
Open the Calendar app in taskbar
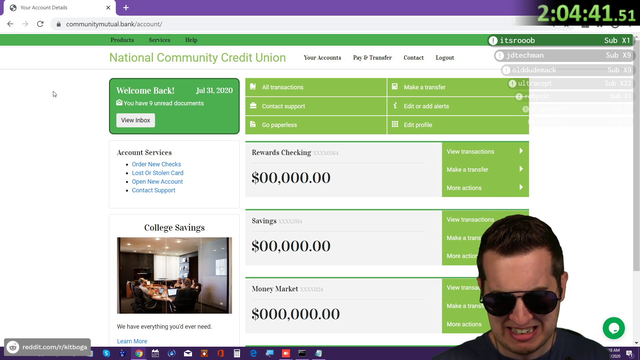coord(155,353)
